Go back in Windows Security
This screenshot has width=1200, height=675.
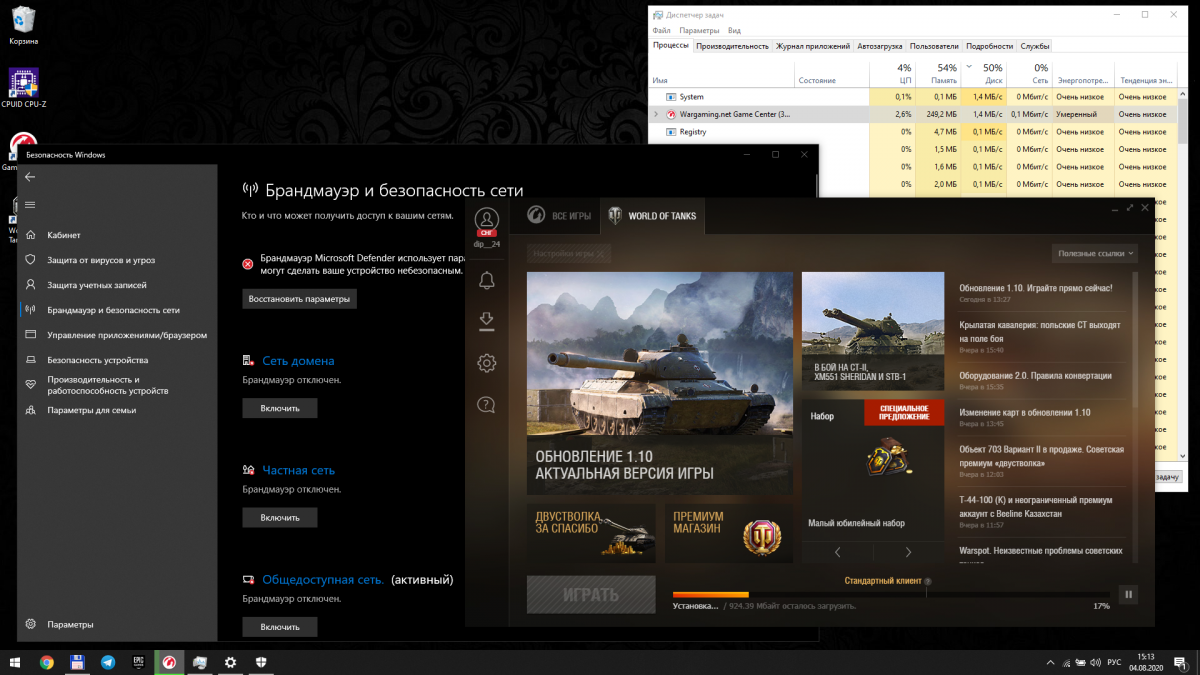click(30, 177)
